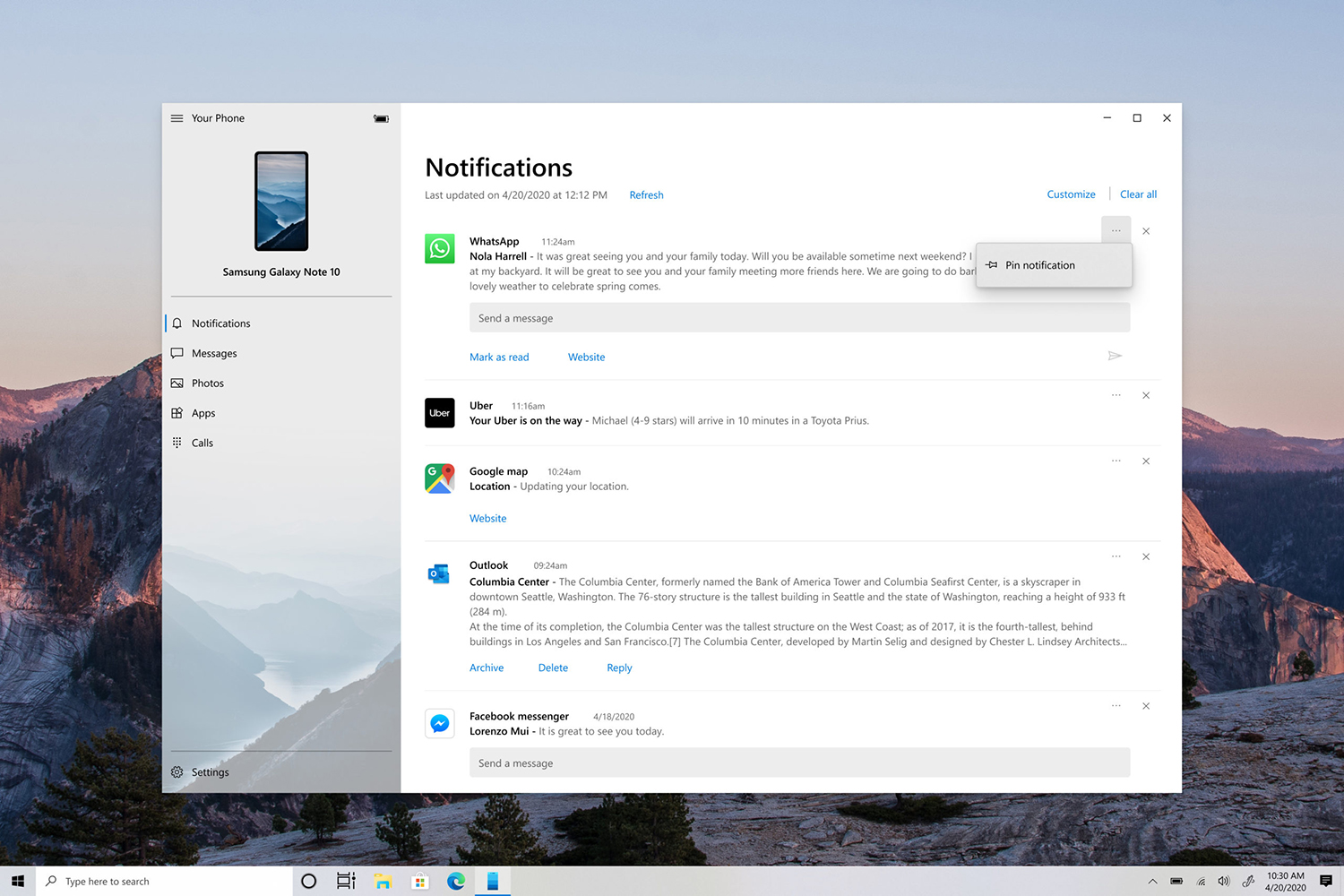Open the Photos section from the sidebar

177,383
